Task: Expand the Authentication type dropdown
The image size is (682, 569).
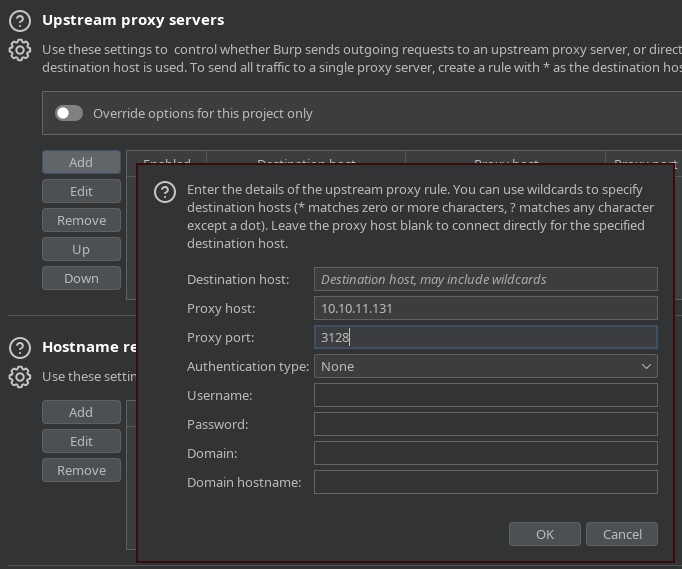Action: pos(485,366)
